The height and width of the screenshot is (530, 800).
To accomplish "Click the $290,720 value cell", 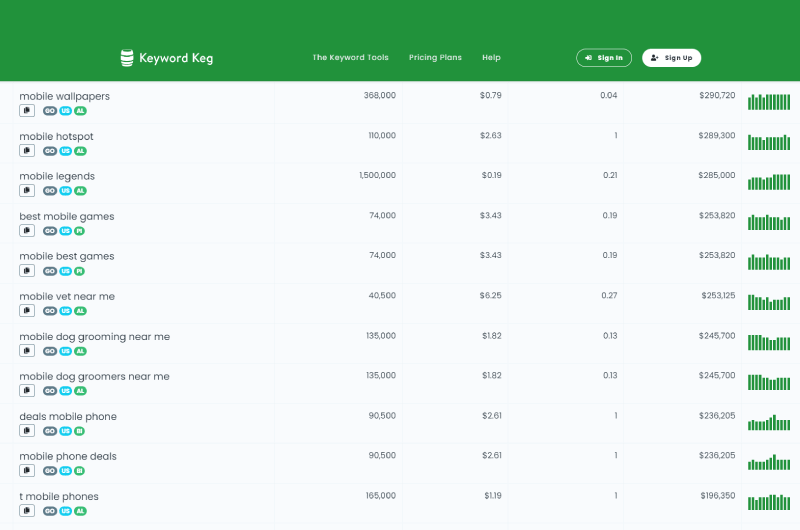I will click(717, 95).
